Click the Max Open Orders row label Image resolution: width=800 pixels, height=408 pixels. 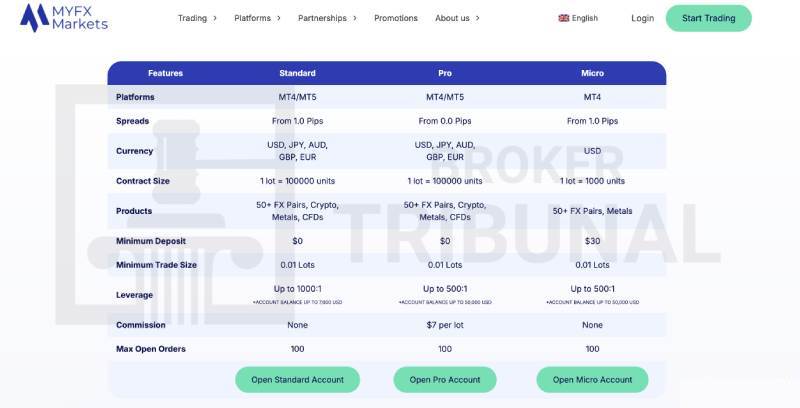pyautogui.click(x=151, y=349)
